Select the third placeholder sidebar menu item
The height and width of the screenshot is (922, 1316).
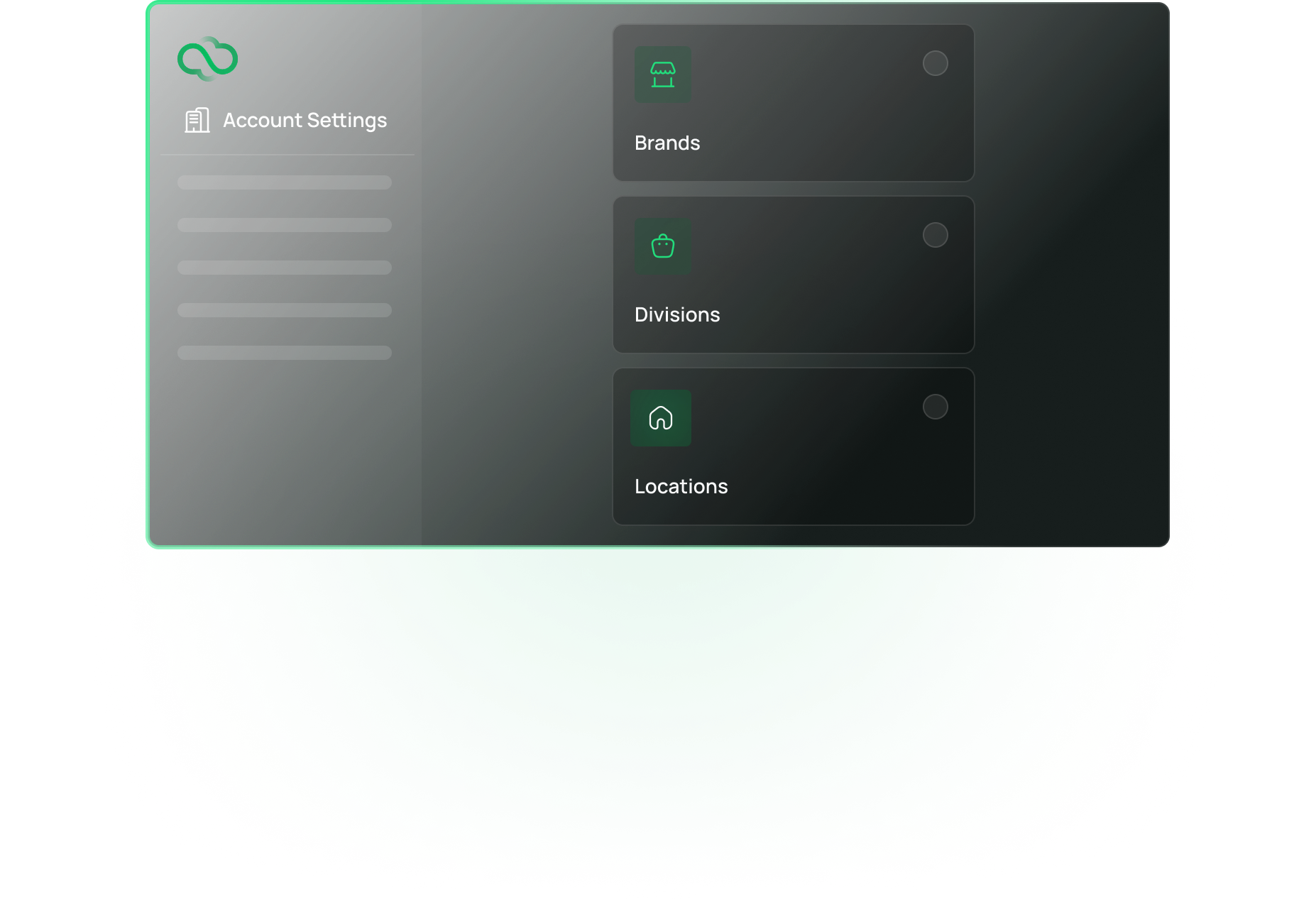pyautogui.click(x=284, y=268)
